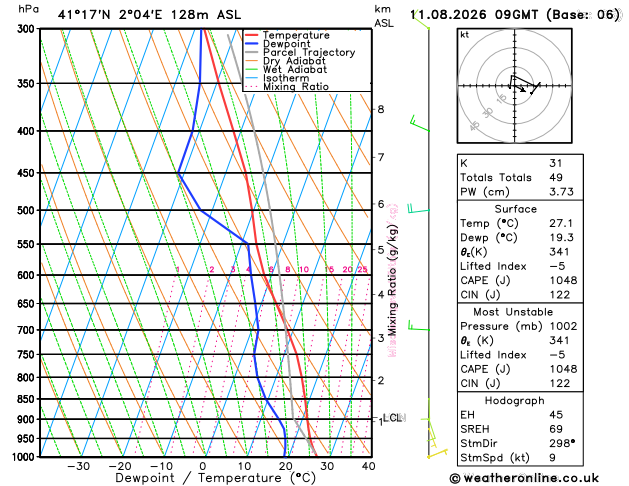Screen dimensions: 629x486
Task: Select the Dry Adiabat legend label
Action: tap(294, 61)
